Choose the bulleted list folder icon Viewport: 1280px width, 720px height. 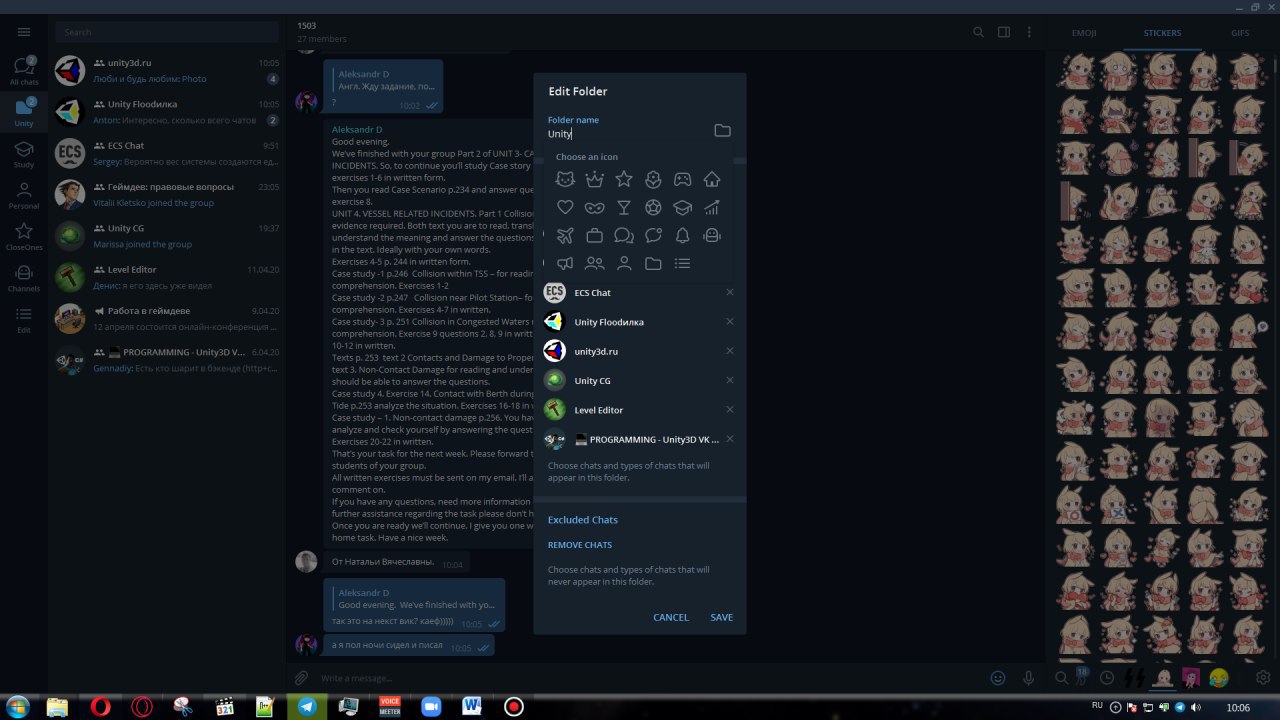click(682, 264)
